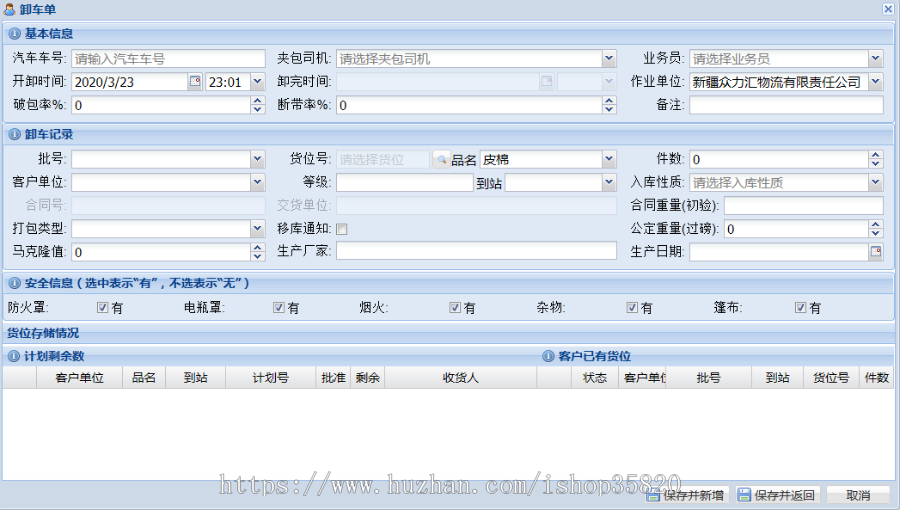900x510 pixels.
Task: Click the 状态 column header
Action: [595, 377]
